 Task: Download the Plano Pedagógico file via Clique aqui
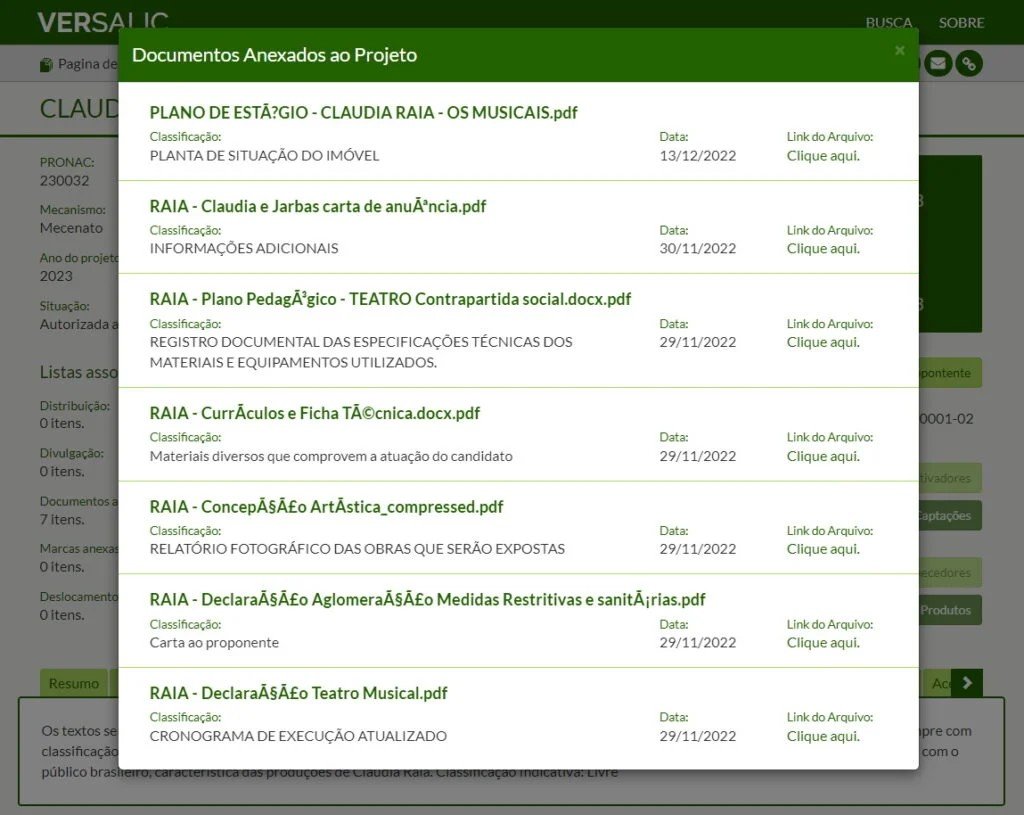[822, 342]
